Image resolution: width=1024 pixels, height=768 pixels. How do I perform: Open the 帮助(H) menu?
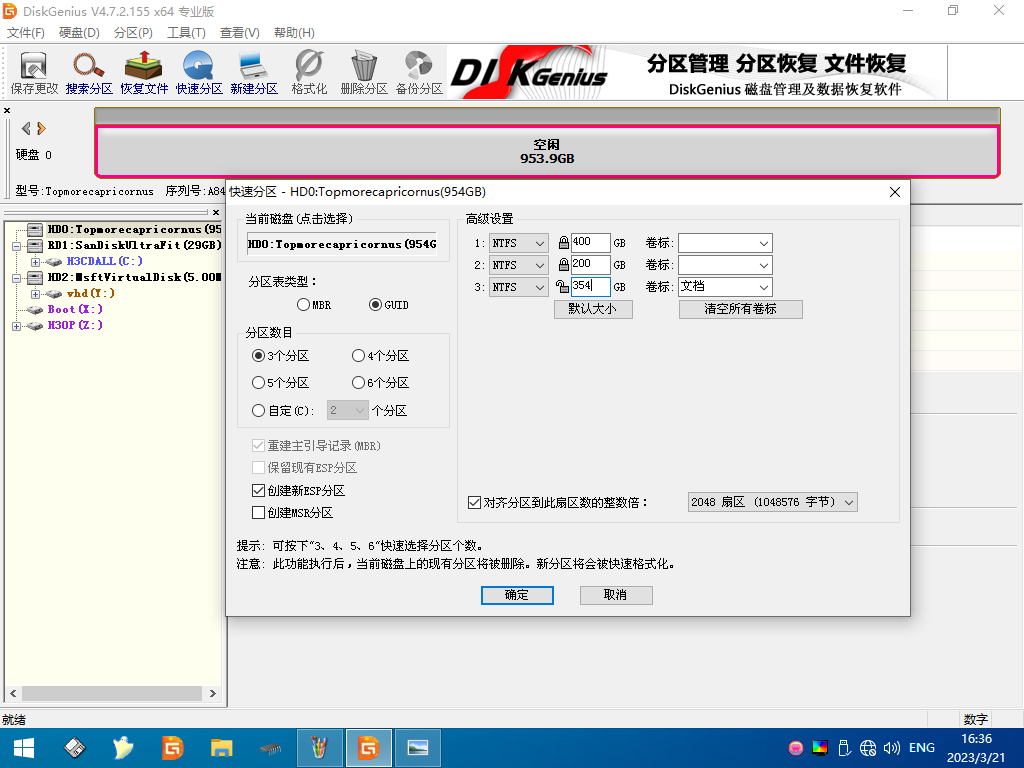[x=294, y=33]
